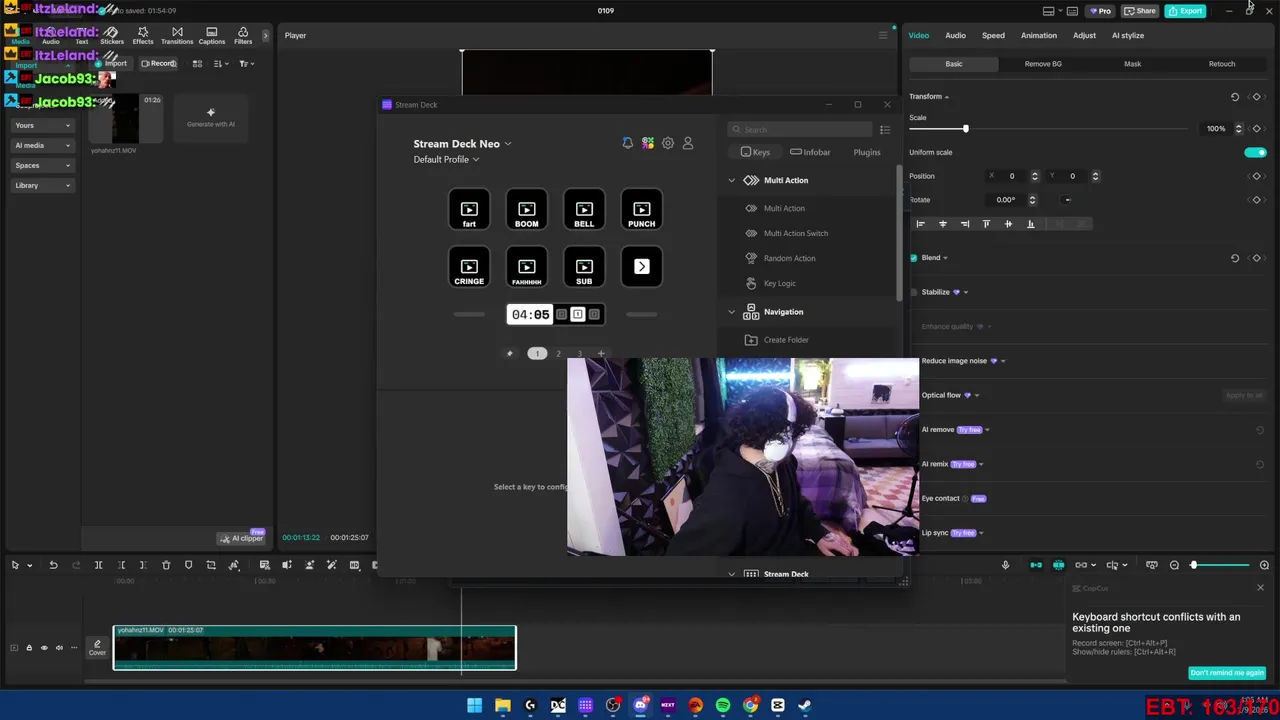Collapse the Multi Action category
1280x720 pixels.
click(x=731, y=181)
